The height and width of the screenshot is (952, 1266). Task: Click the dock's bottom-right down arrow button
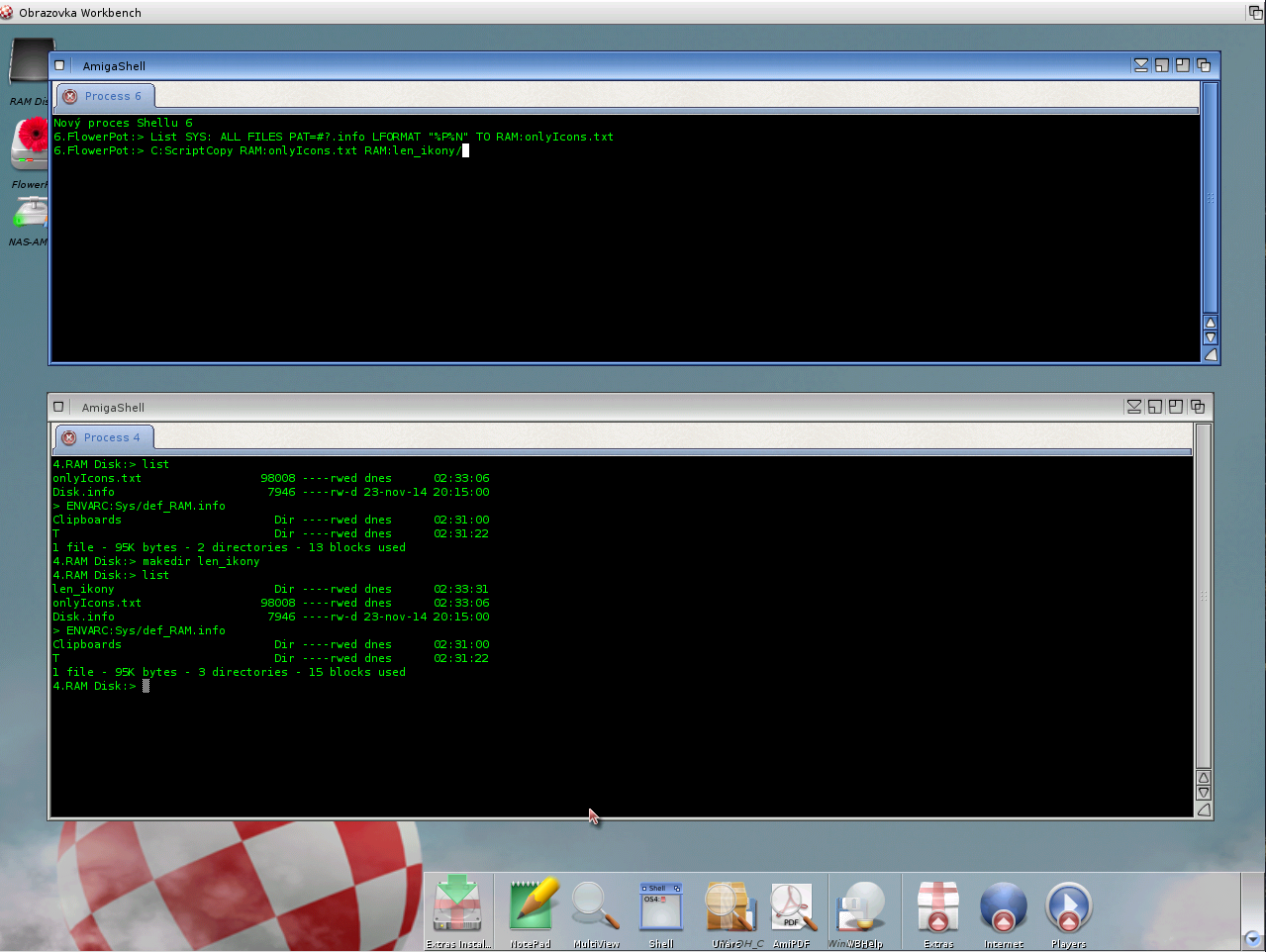1252,938
